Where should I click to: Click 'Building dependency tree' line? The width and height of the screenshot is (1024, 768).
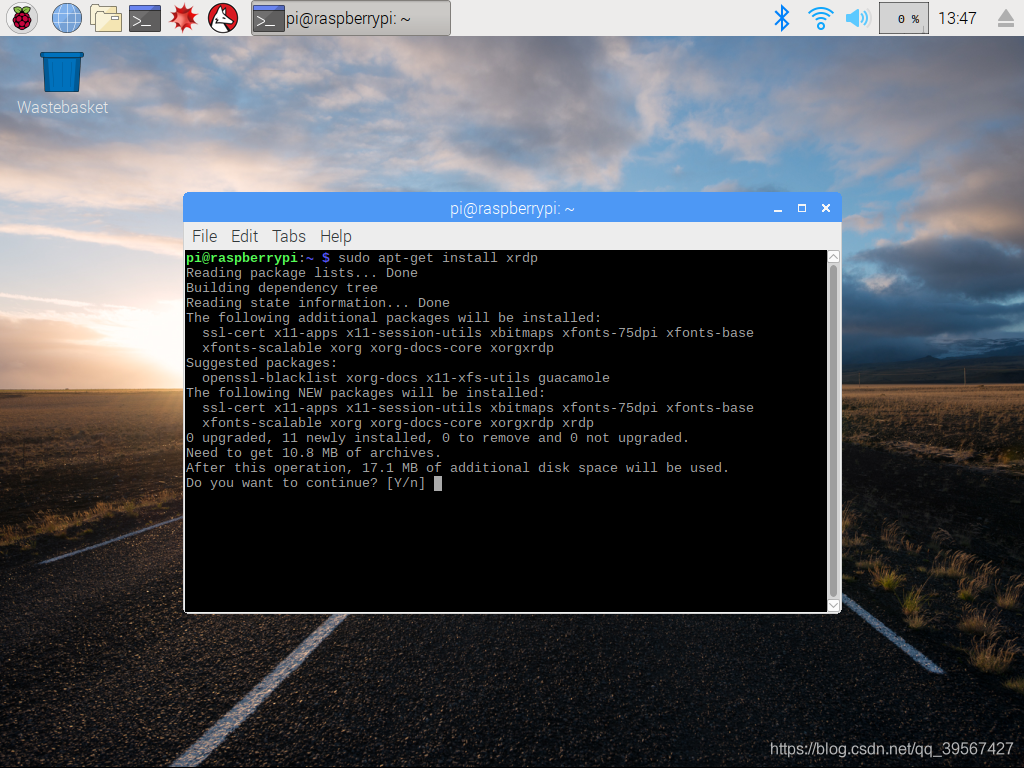[x=281, y=288]
